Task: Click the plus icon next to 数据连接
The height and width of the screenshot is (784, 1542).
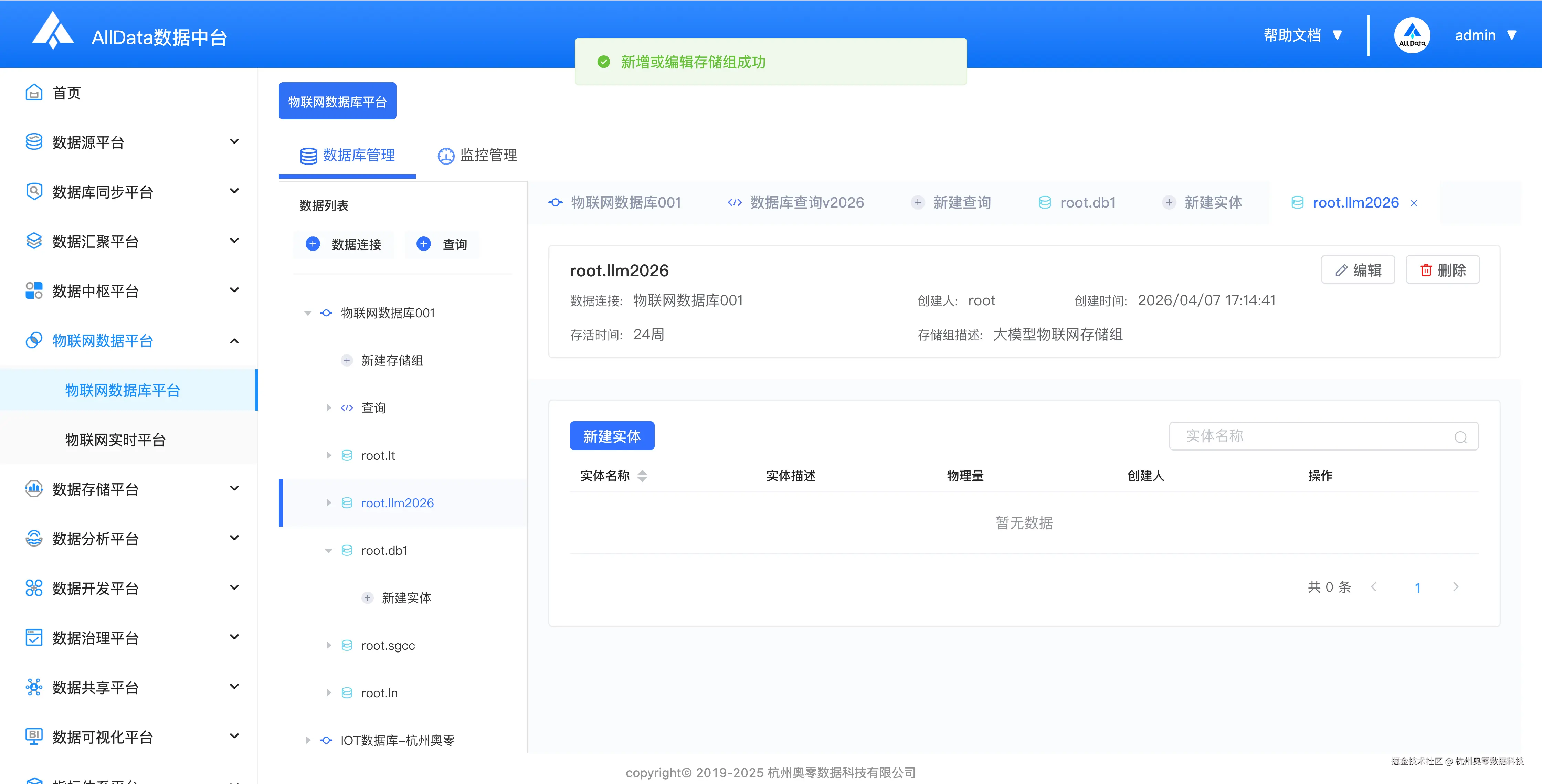Action: (x=313, y=244)
